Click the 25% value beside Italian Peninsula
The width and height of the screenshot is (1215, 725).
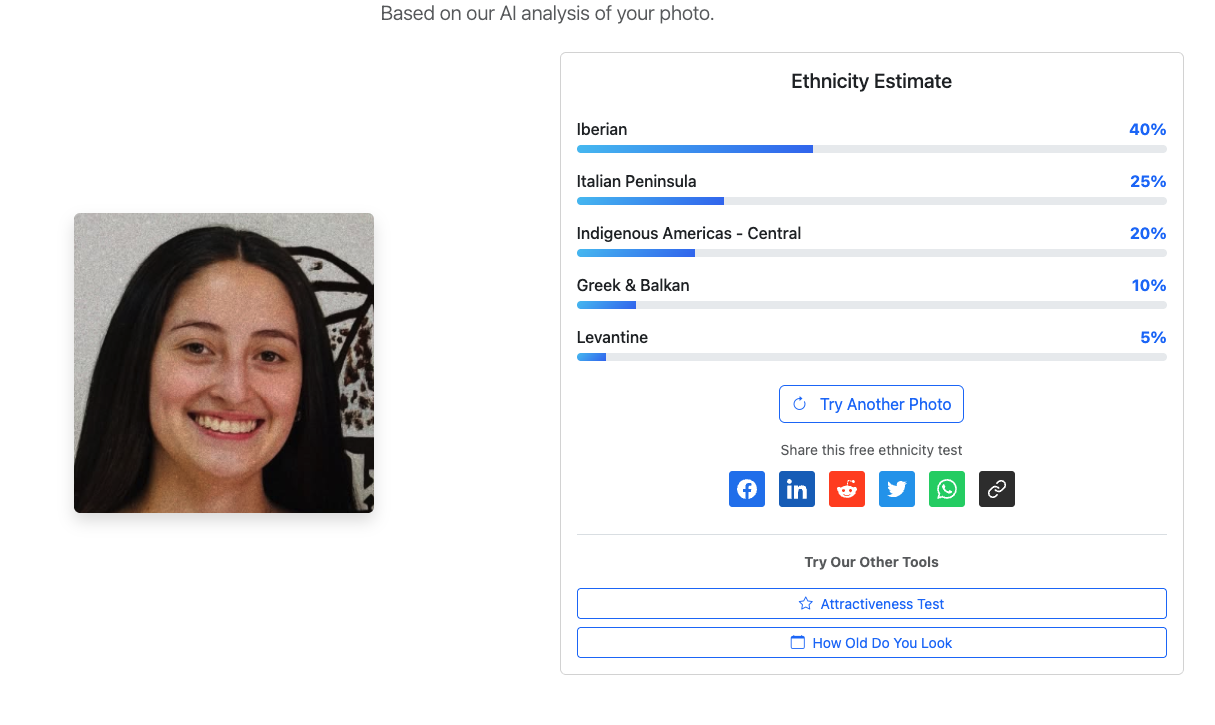point(1147,182)
